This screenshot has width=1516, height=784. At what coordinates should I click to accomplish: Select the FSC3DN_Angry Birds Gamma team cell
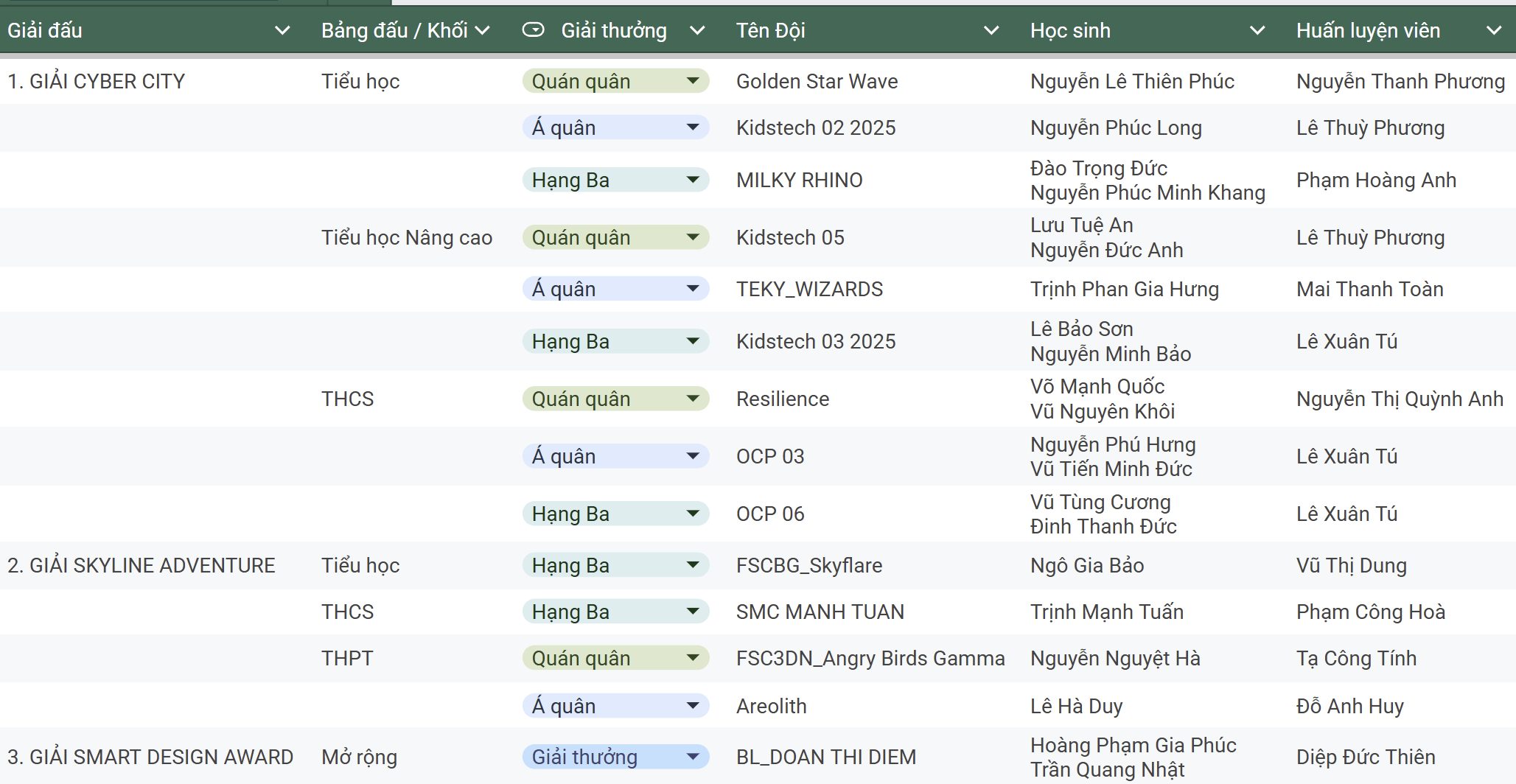point(870,658)
